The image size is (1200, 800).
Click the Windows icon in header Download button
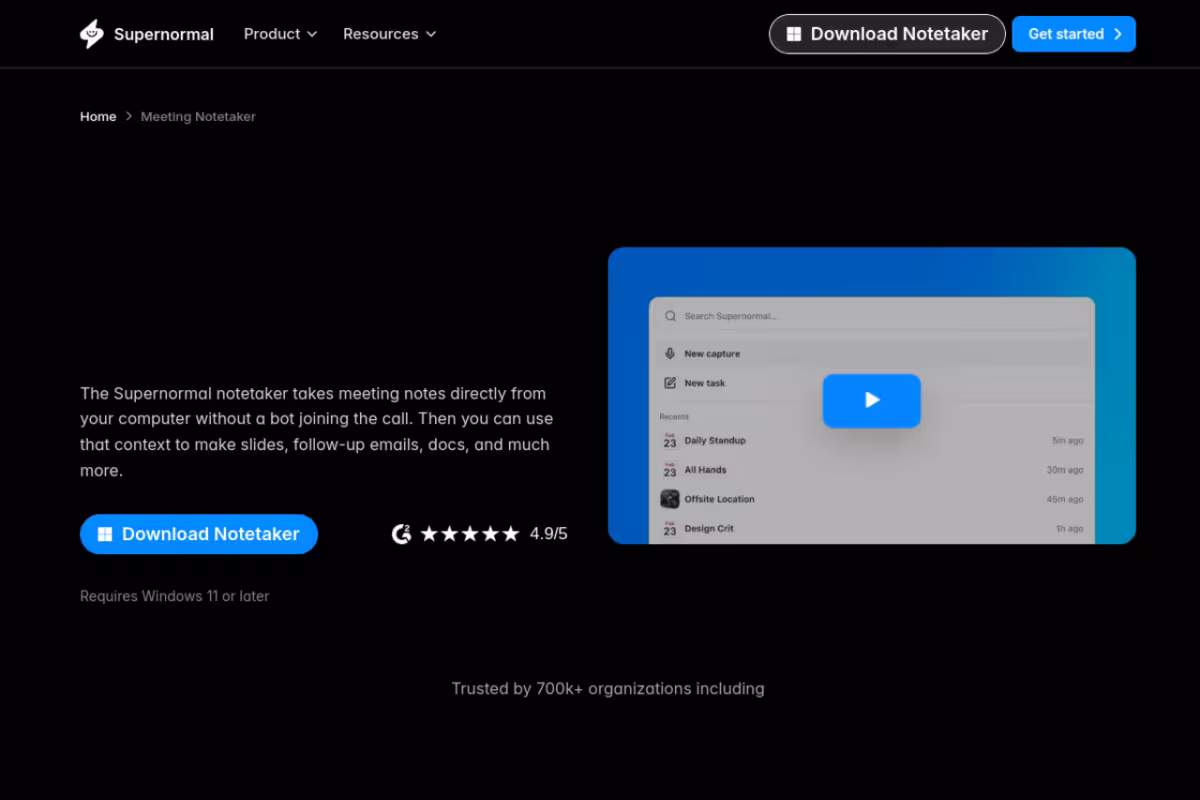[x=794, y=34]
